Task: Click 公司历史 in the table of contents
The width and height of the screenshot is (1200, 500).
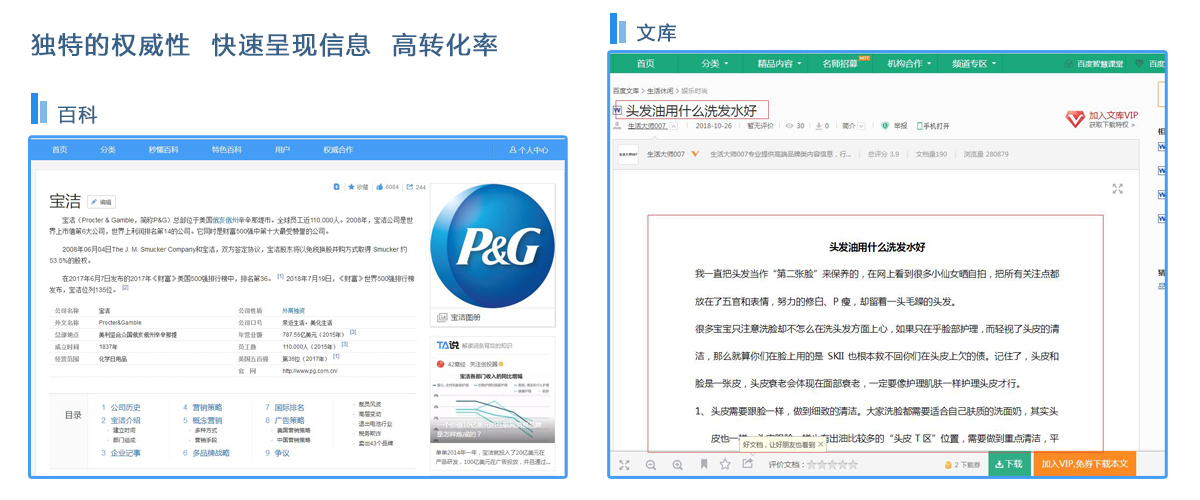Action: point(125,408)
